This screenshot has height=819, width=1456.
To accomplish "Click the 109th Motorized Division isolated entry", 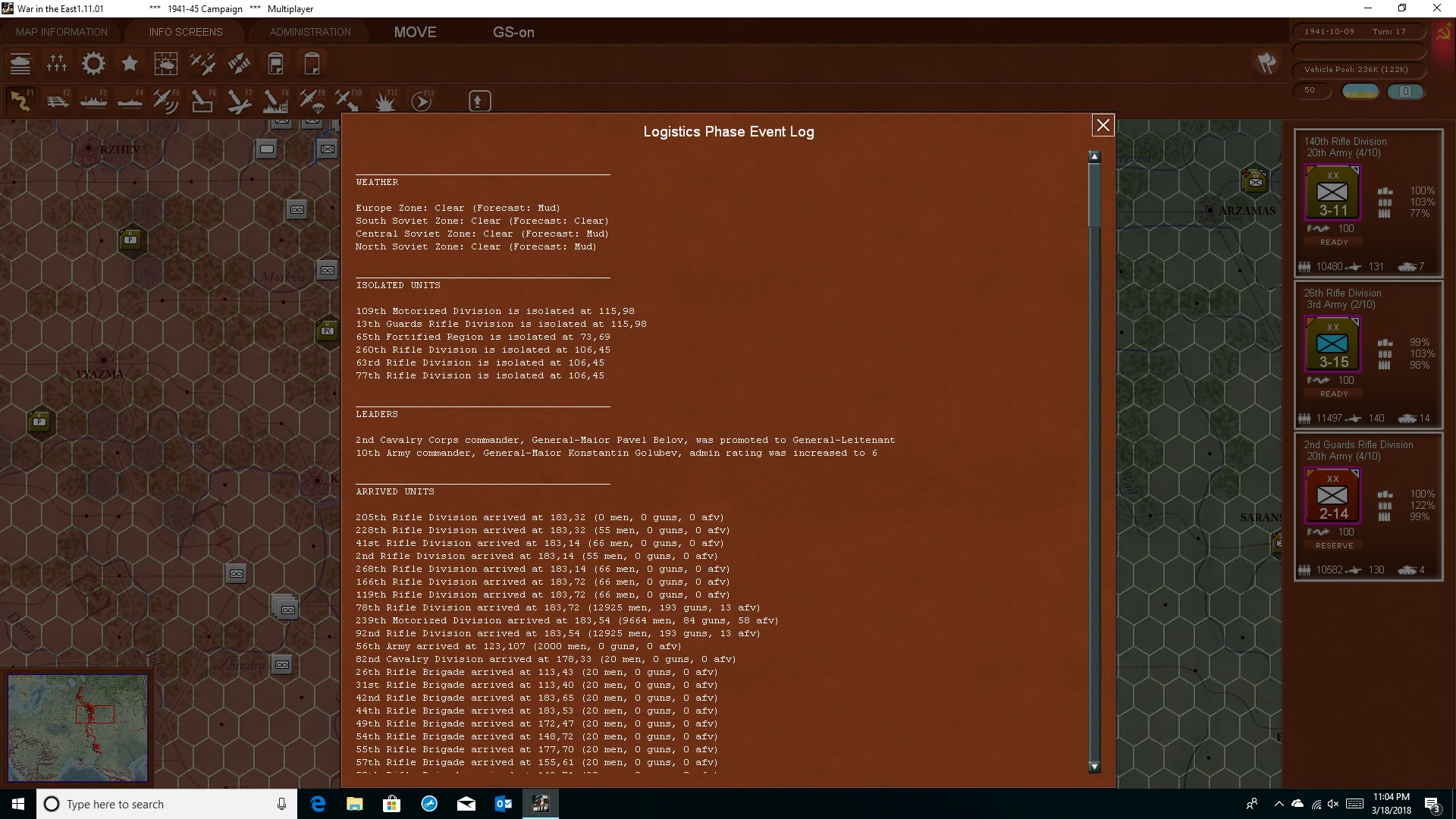I will click(x=495, y=311).
